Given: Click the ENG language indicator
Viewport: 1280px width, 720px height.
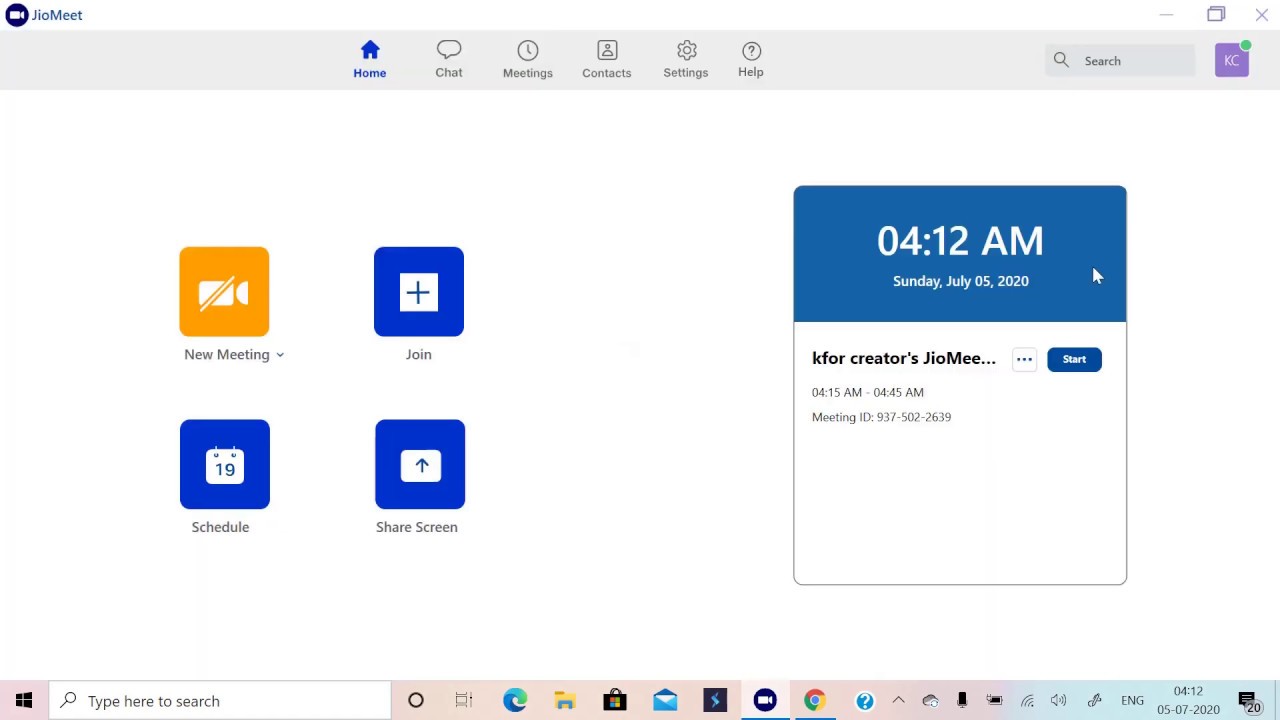Looking at the screenshot, I should pos(1132,701).
